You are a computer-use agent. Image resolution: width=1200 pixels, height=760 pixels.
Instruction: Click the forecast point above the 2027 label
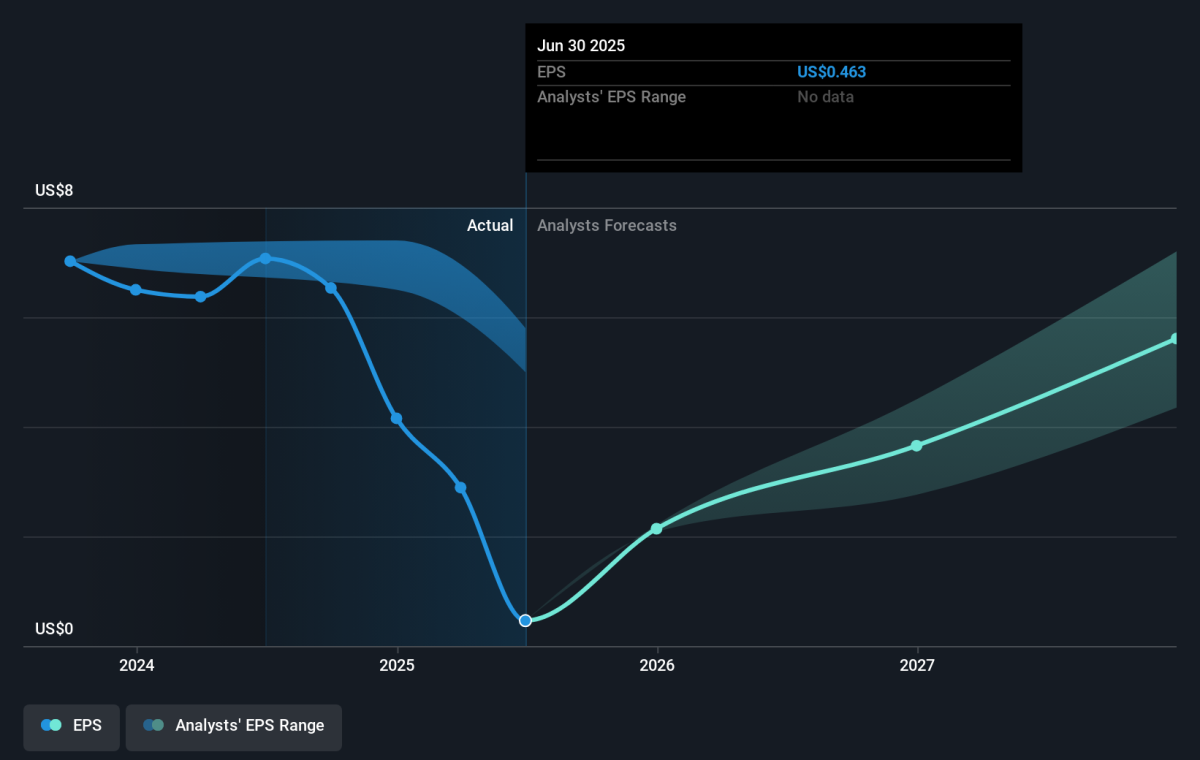tap(917, 445)
